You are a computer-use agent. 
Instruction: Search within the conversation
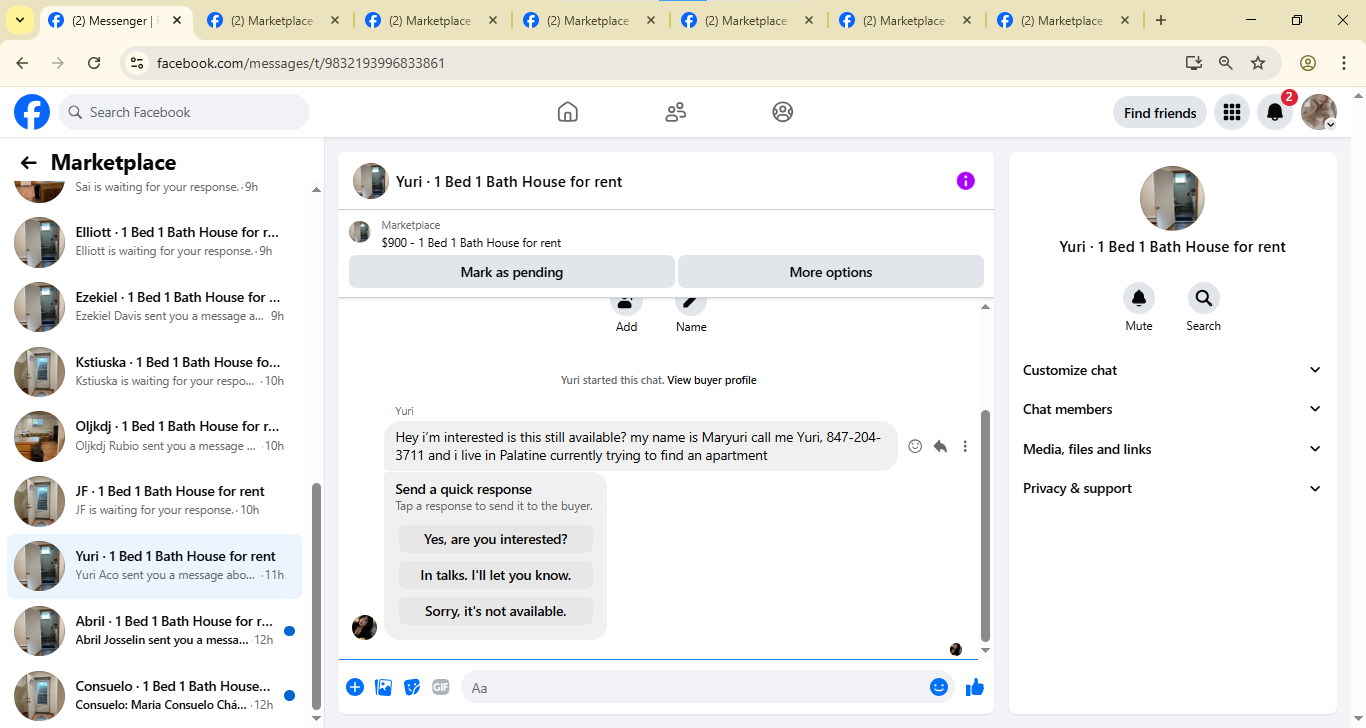coord(1203,298)
